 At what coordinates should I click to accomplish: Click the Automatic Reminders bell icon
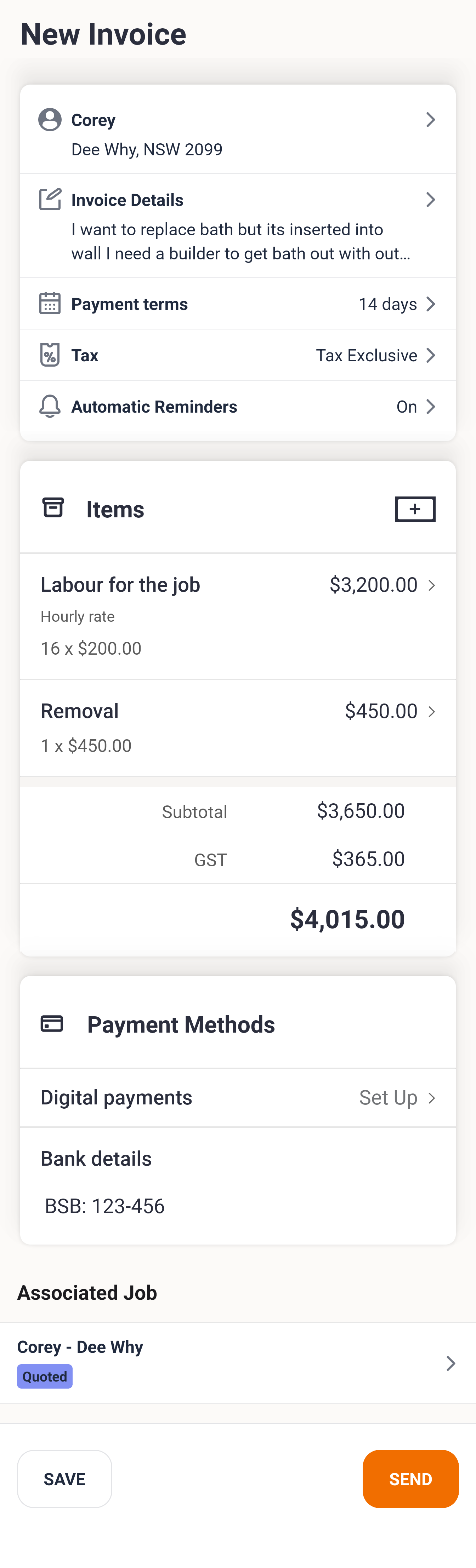(x=50, y=406)
